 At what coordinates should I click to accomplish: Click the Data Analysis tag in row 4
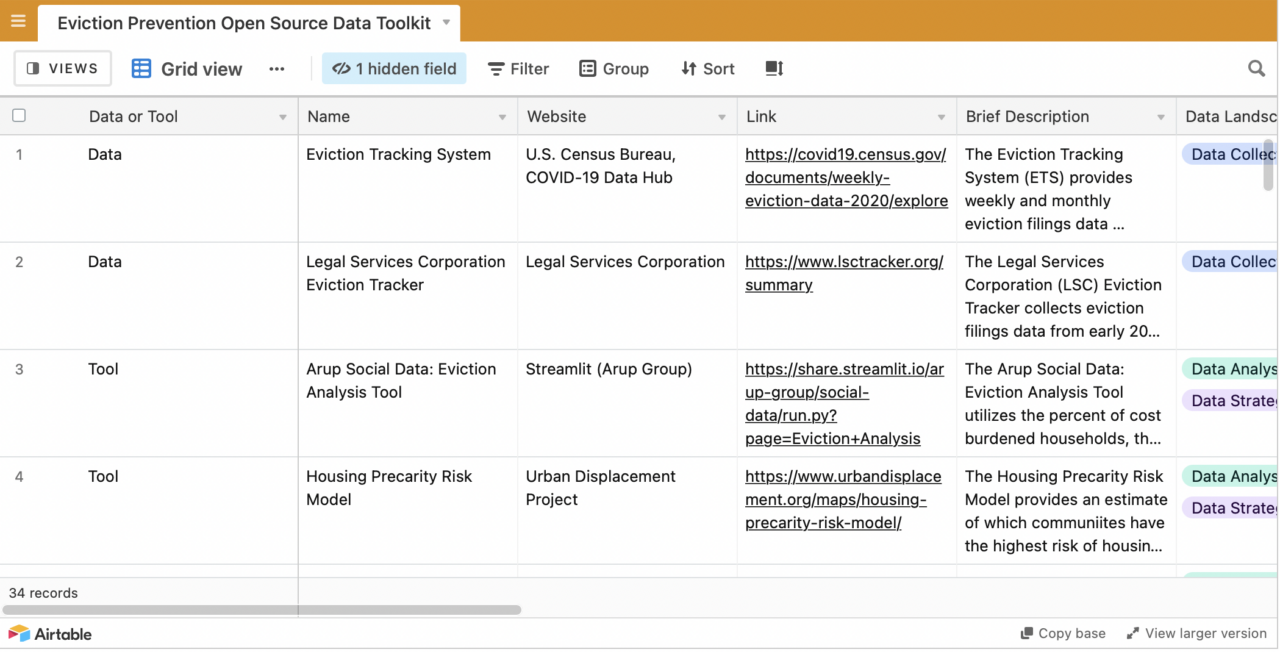[1230, 476]
